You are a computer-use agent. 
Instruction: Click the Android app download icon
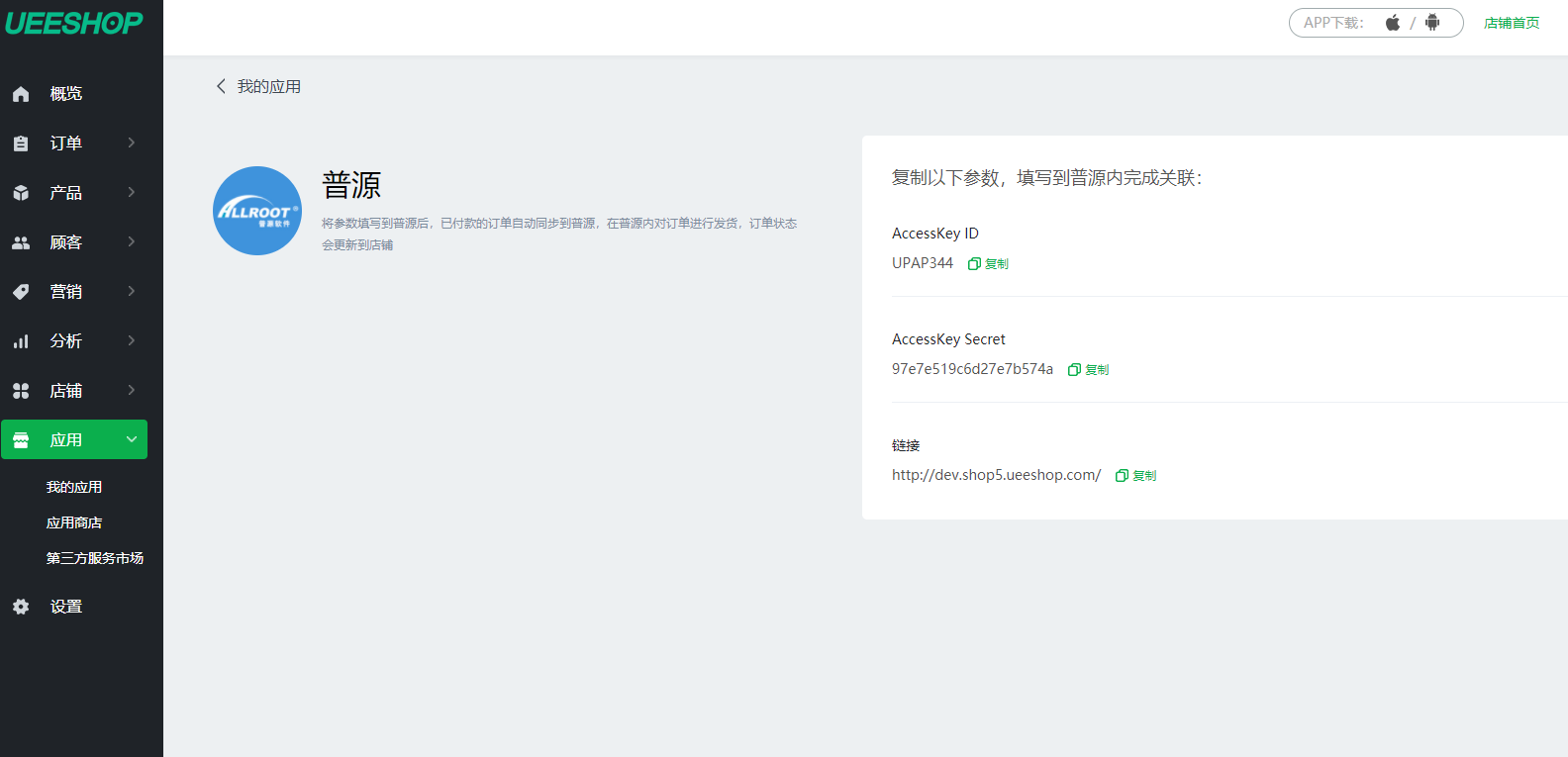tap(1432, 23)
